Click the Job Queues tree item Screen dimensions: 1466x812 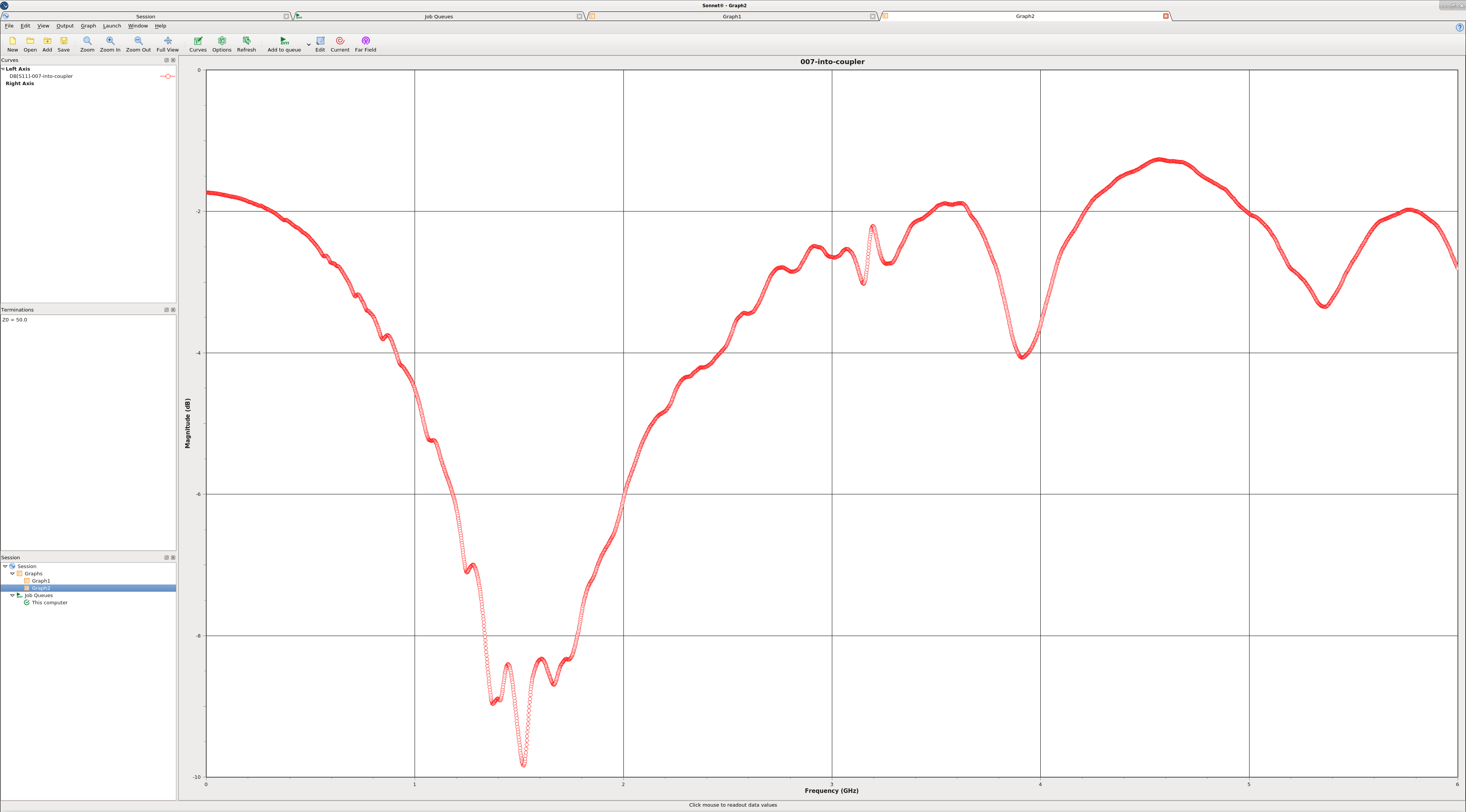coord(39,595)
